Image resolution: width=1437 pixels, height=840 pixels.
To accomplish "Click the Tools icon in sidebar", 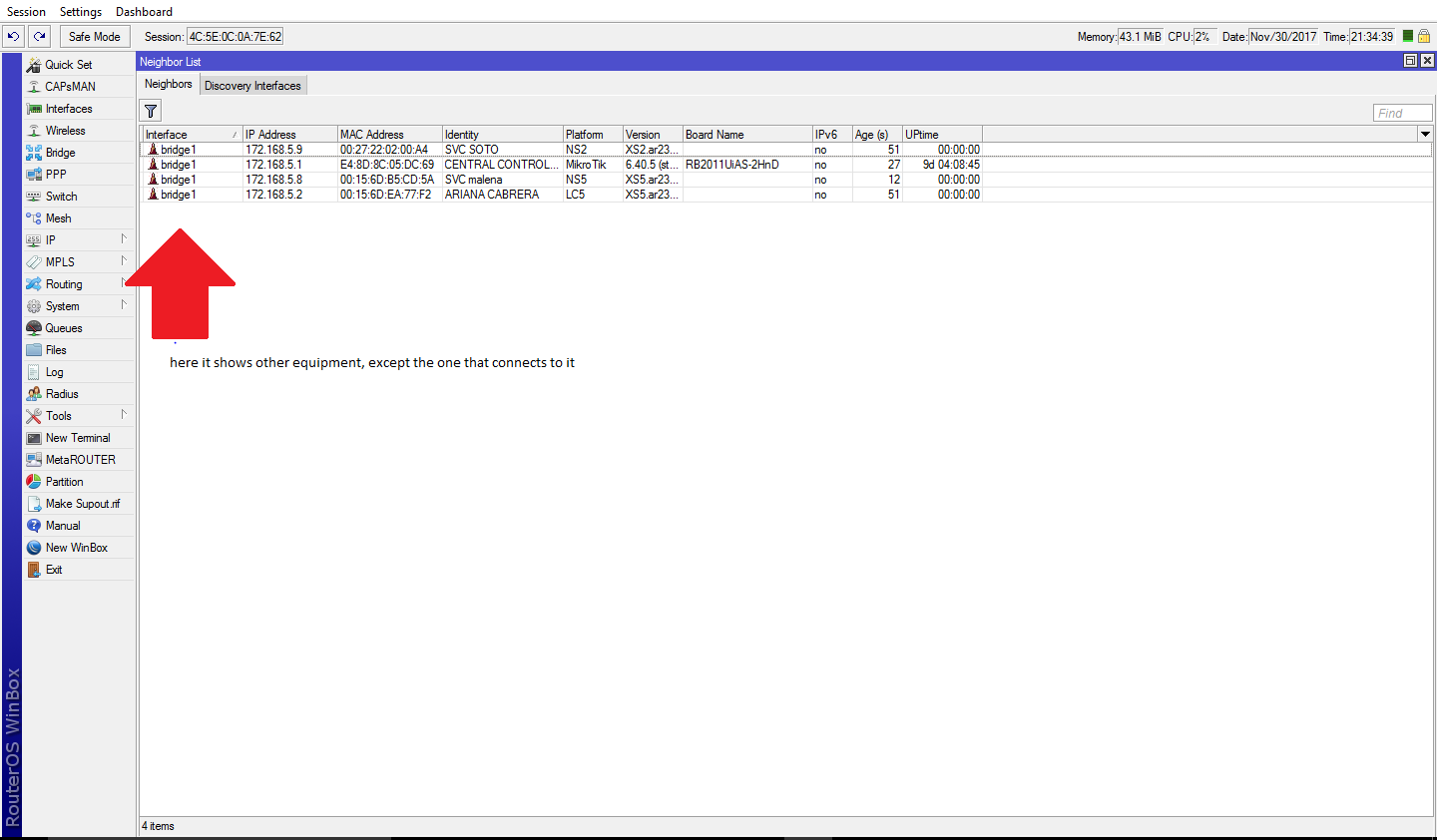I will point(34,416).
